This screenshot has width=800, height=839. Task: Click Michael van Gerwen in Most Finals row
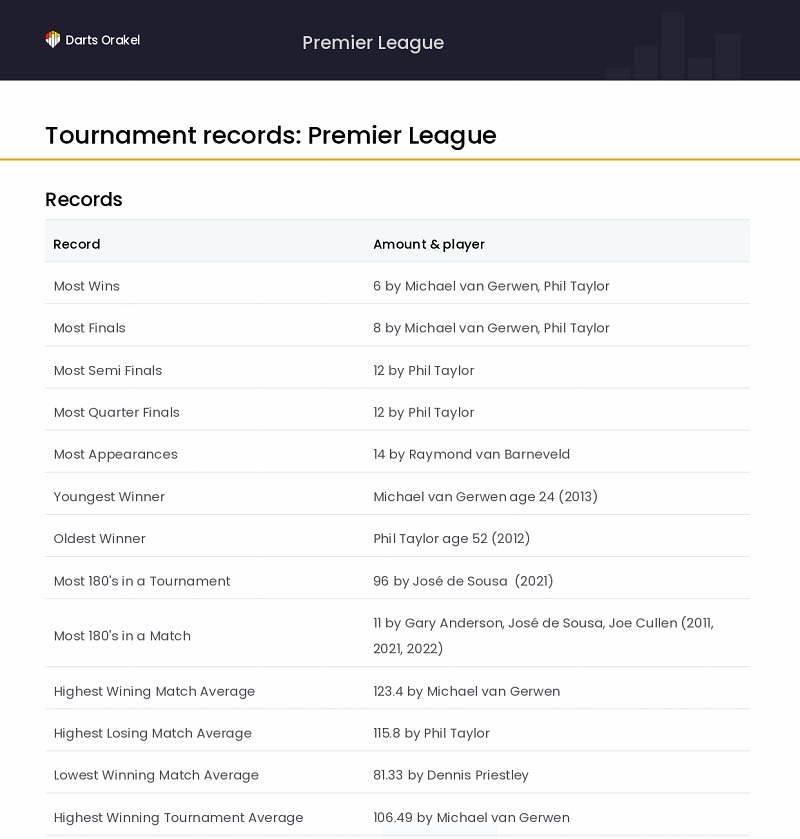(471, 328)
